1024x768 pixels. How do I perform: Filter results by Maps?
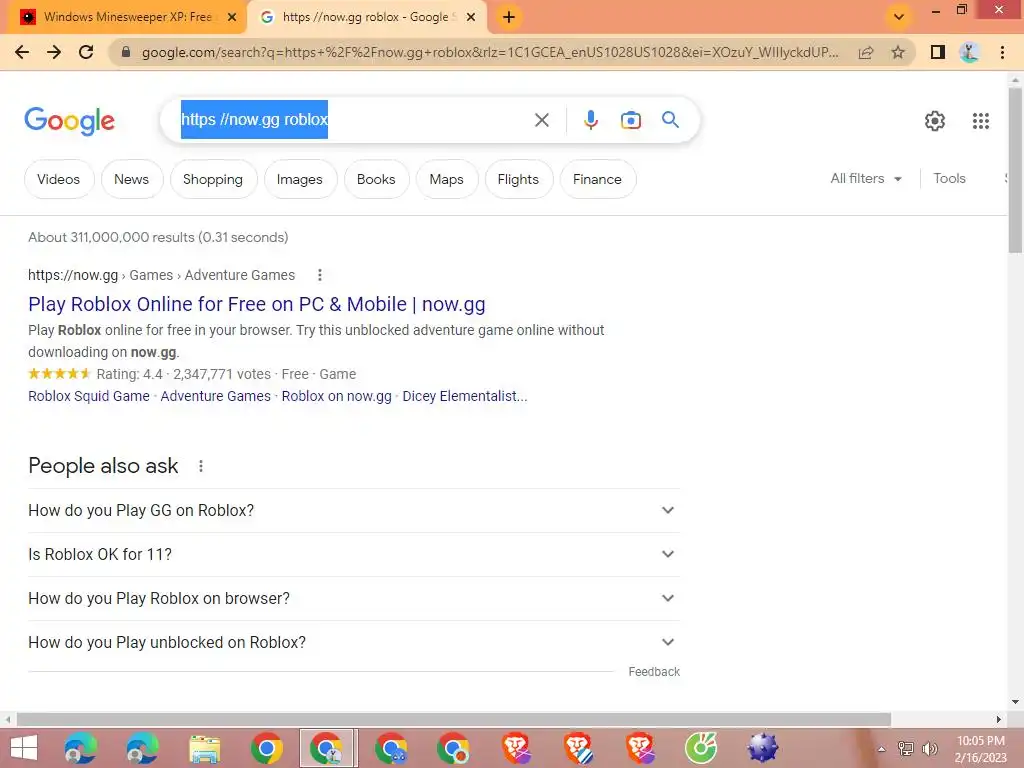(x=447, y=179)
